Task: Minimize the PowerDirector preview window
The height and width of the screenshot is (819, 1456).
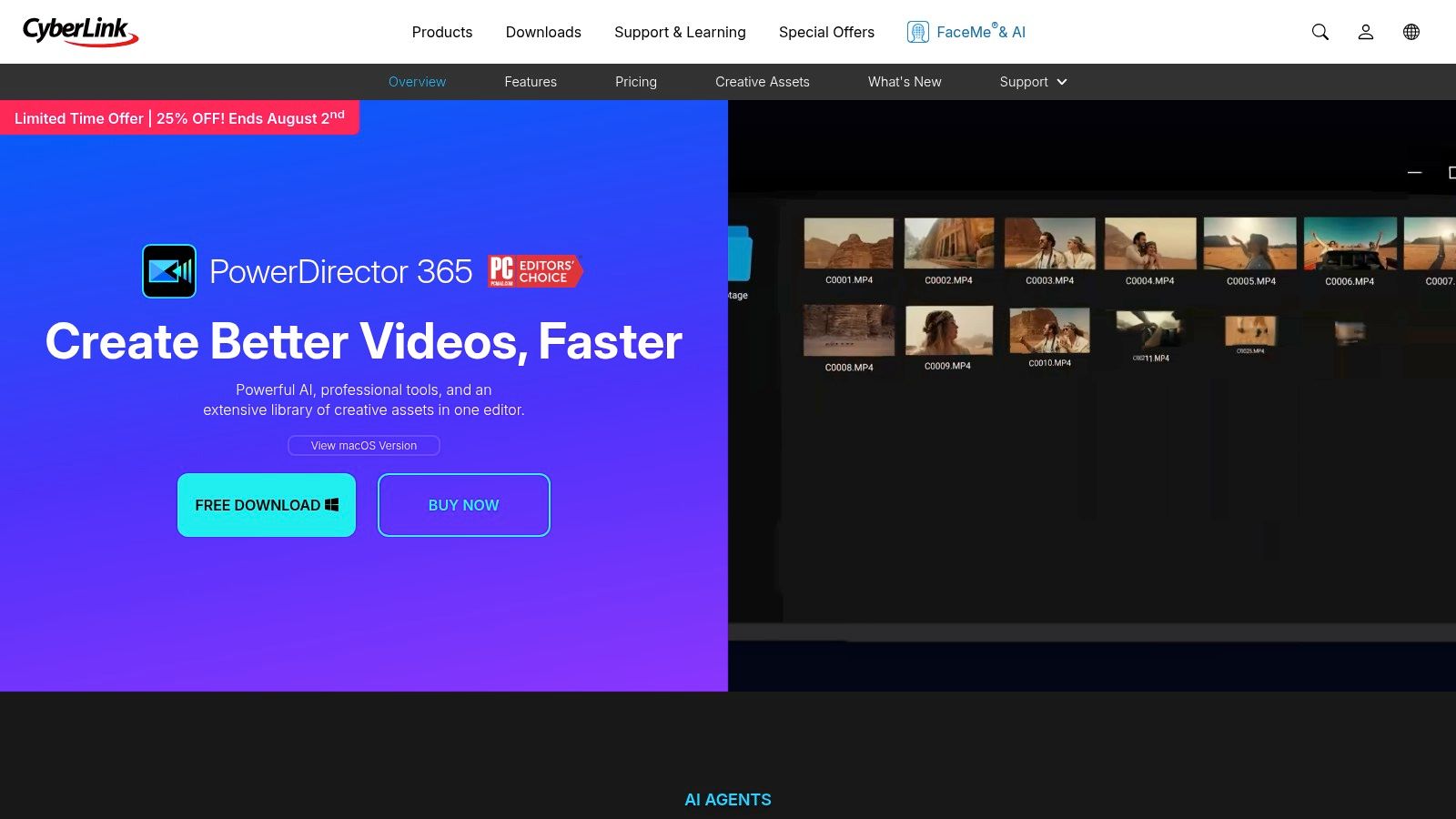Action: 1414,172
